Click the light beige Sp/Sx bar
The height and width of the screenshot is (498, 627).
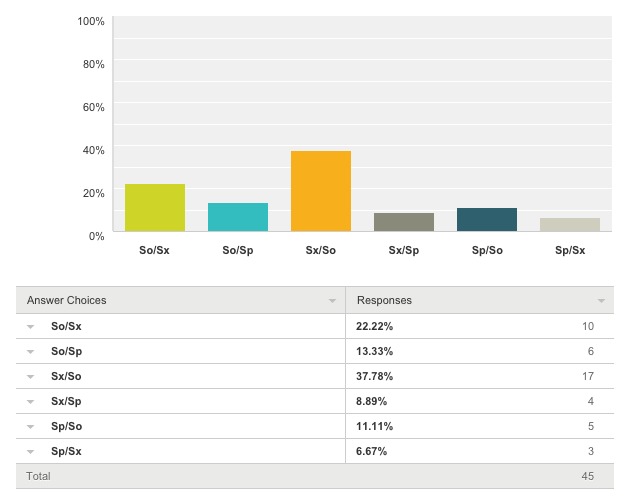click(x=570, y=225)
